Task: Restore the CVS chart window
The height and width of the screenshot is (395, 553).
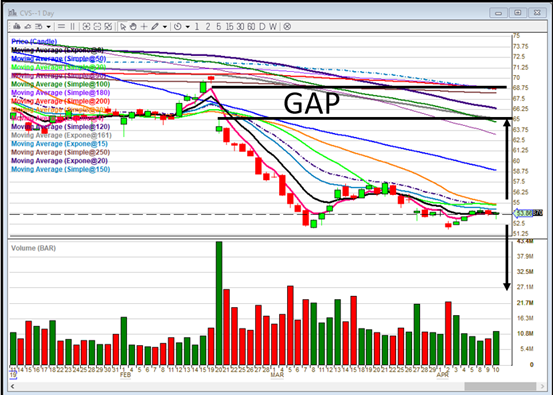Action: tap(518, 13)
